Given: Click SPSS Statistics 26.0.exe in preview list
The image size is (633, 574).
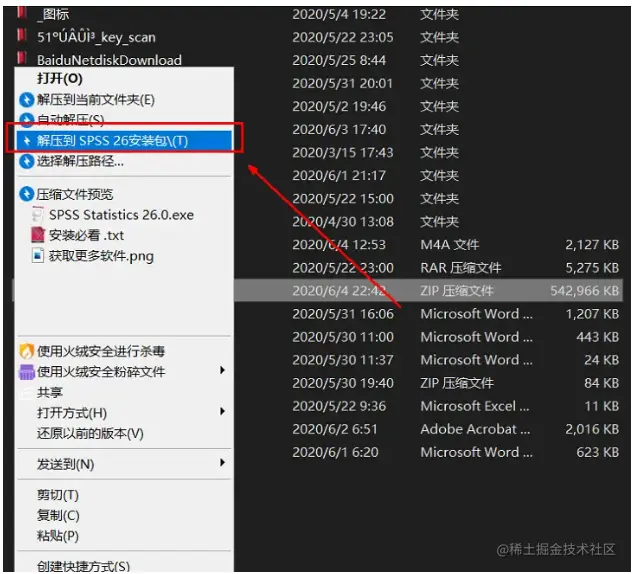Looking at the screenshot, I should (x=121, y=215).
